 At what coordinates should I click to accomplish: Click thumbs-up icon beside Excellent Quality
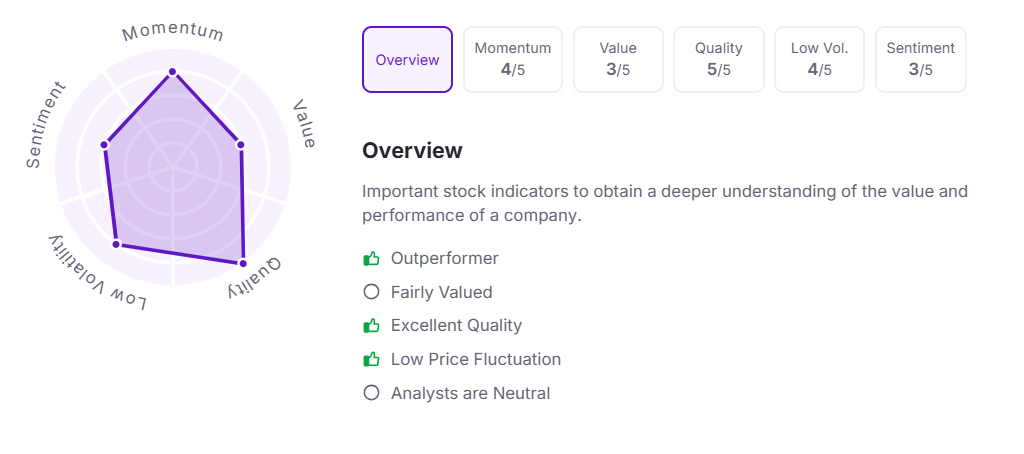(x=371, y=326)
